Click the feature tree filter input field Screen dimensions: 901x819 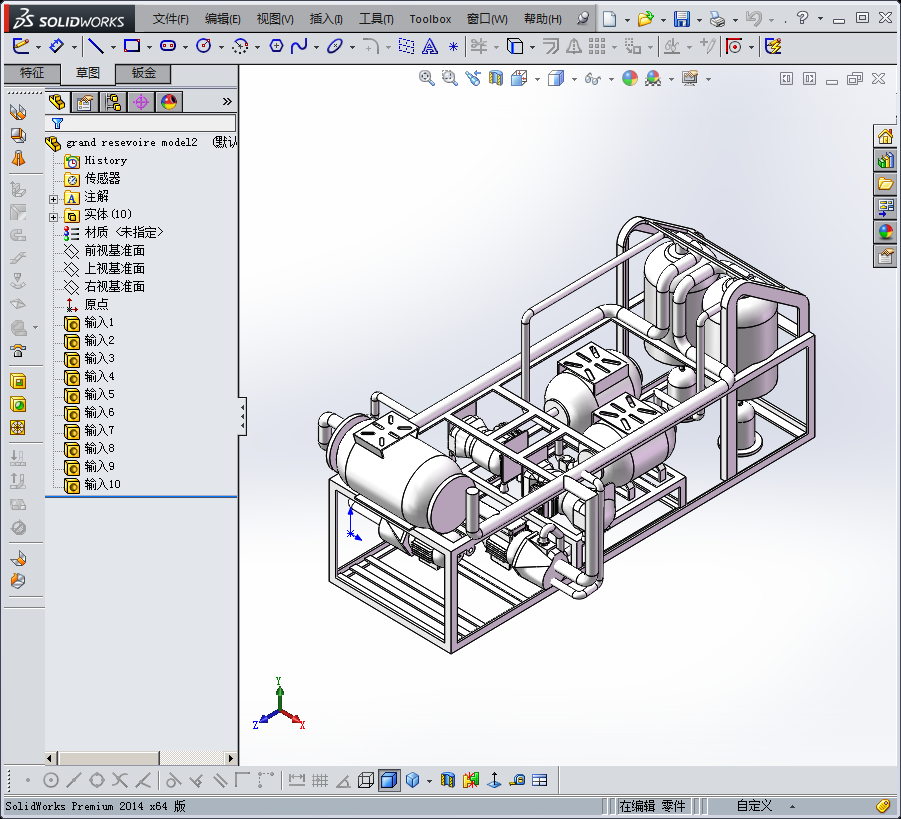pos(150,124)
